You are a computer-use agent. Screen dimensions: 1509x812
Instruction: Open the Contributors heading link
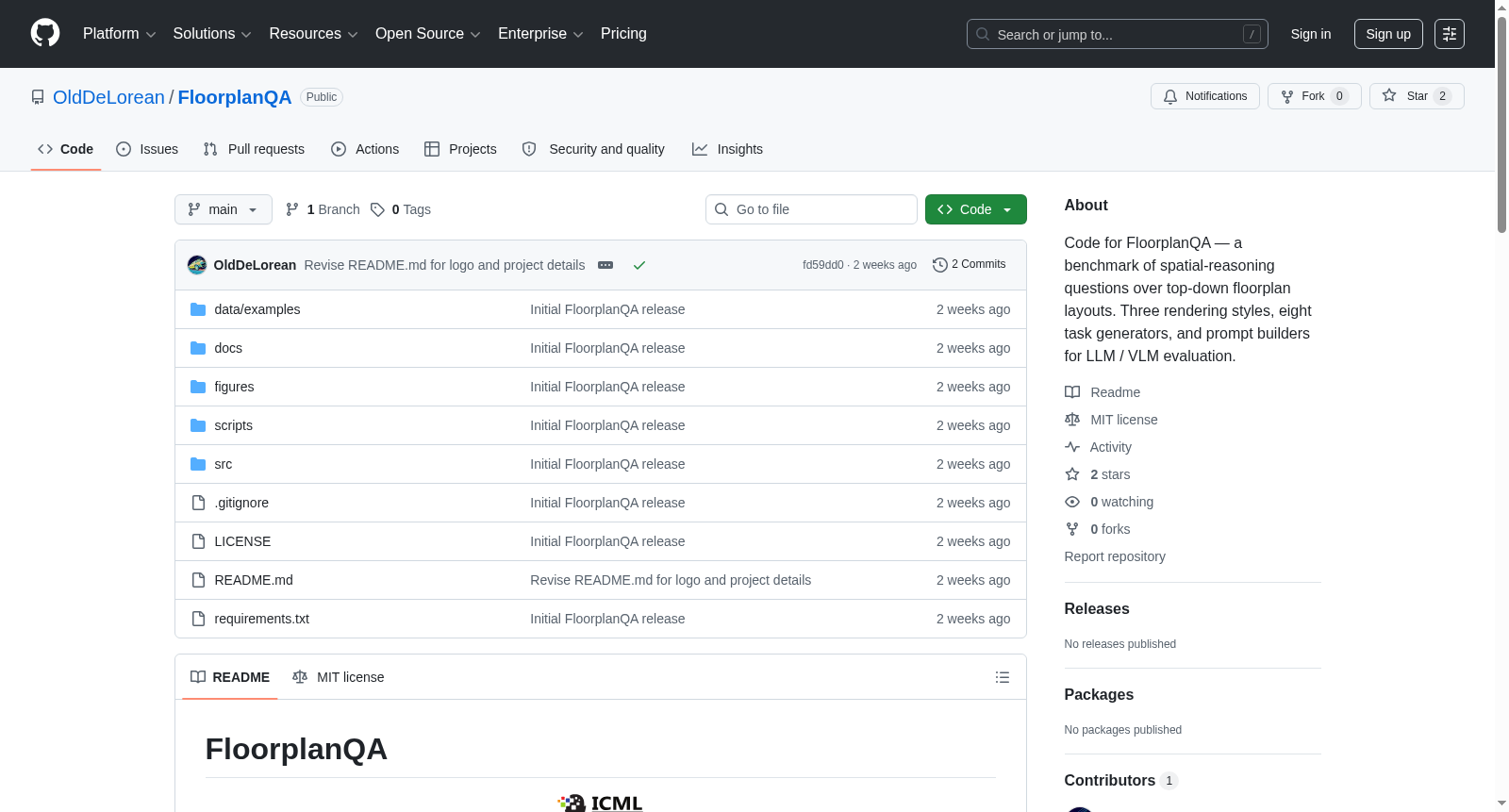coord(1120,781)
